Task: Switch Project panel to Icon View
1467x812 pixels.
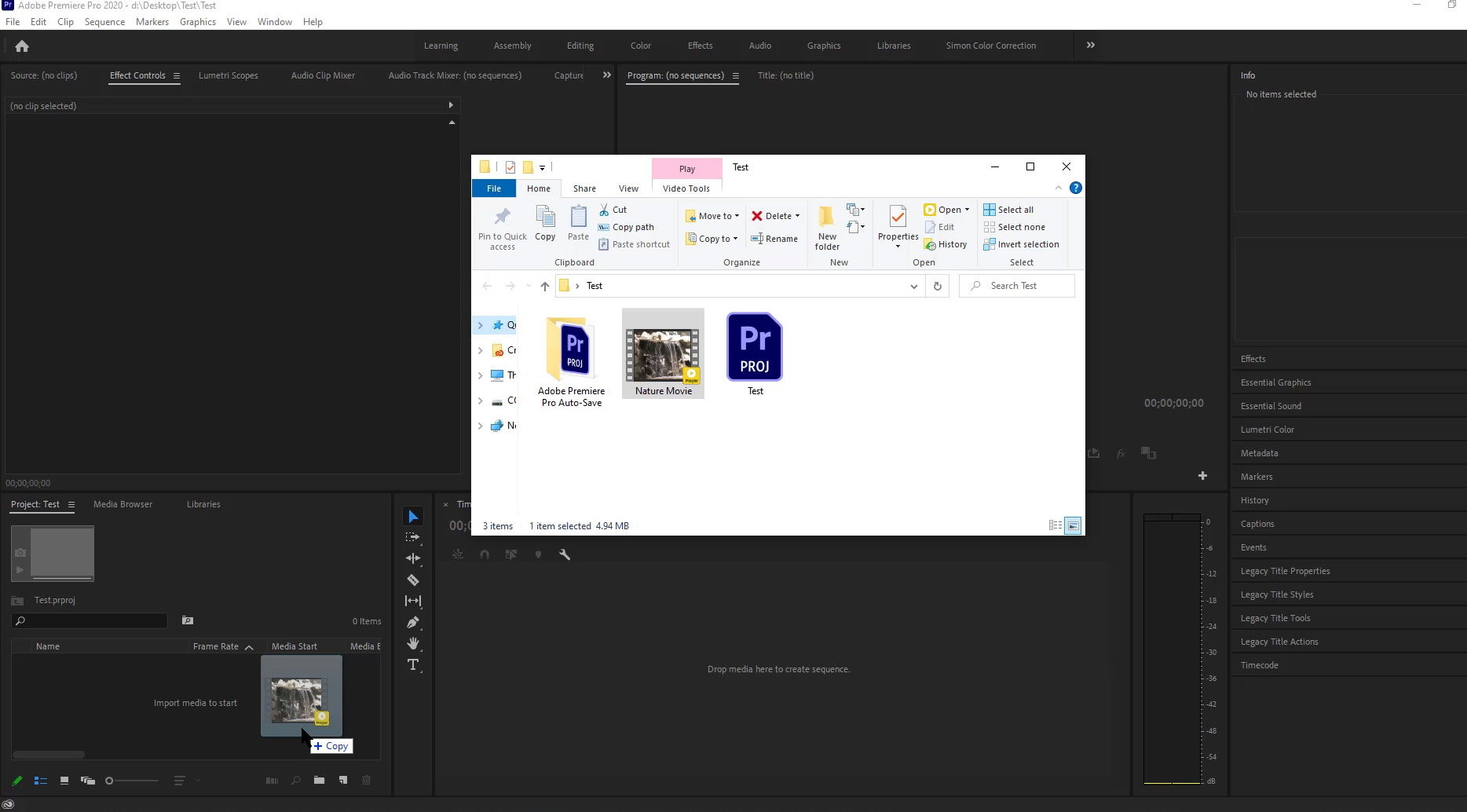Action: [65, 781]
